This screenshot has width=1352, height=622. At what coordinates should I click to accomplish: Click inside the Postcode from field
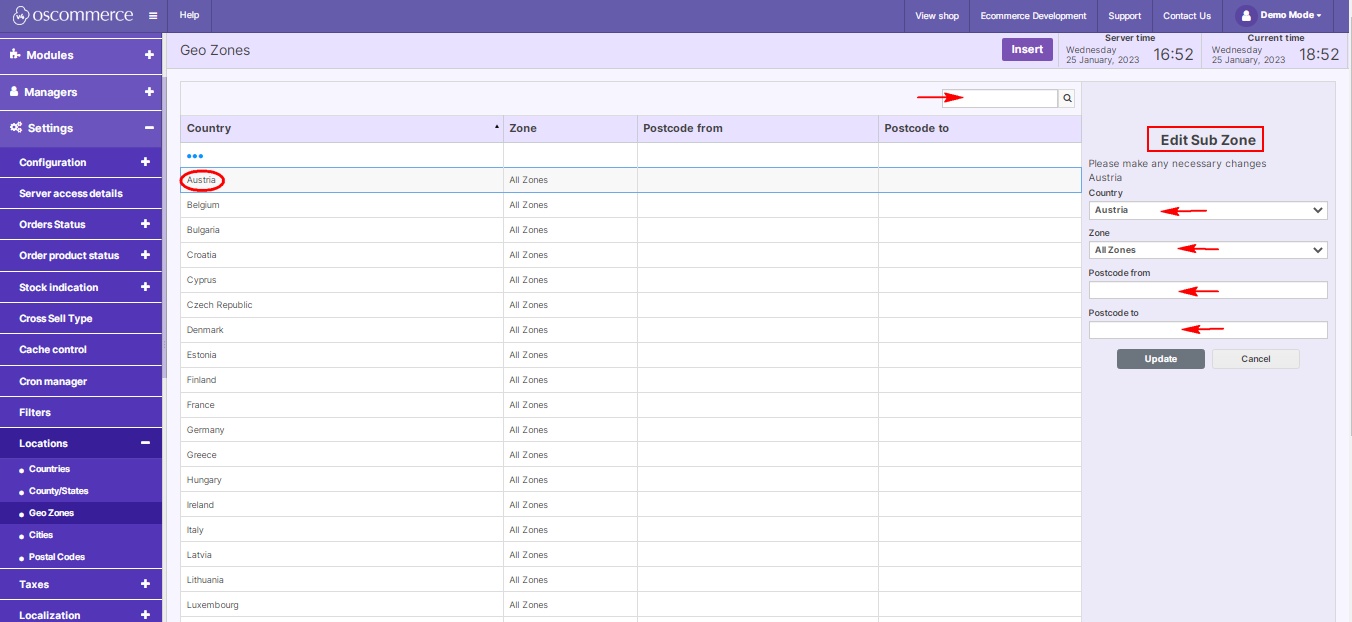point(1207,290)
